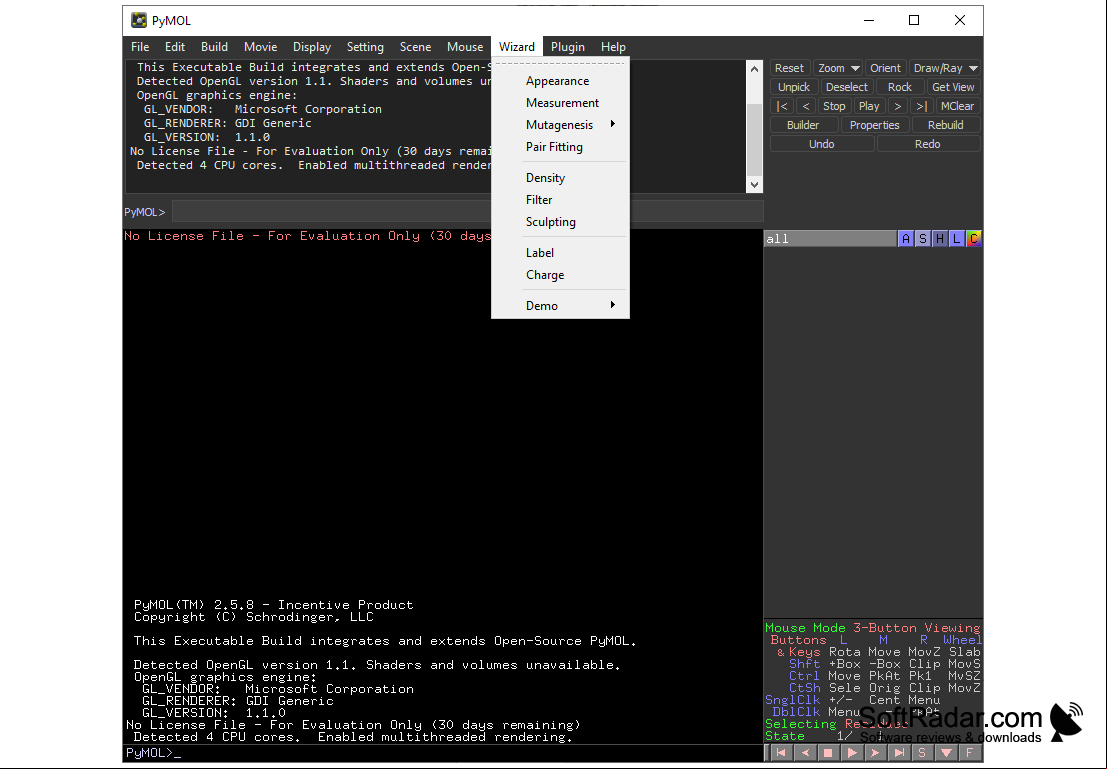Click the < previous-frame button in top panel
This screenshot has height=769, width=1107.
point(806,106)
